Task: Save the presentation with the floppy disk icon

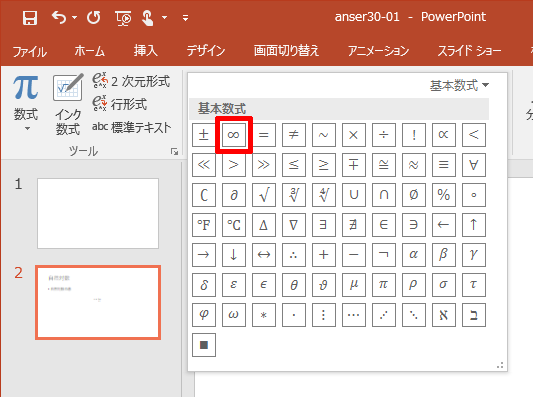Action: (30, 18)
